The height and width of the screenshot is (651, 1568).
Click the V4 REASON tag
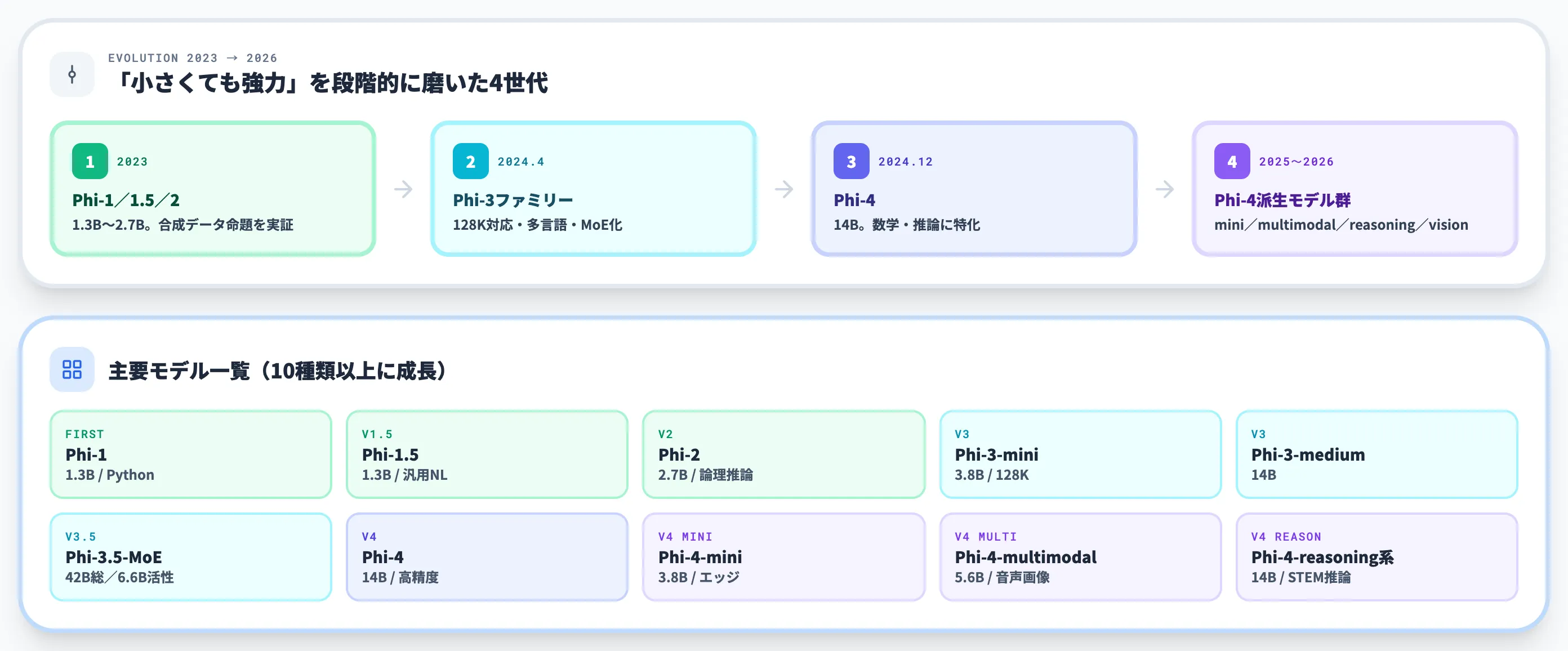point(1286,537)
